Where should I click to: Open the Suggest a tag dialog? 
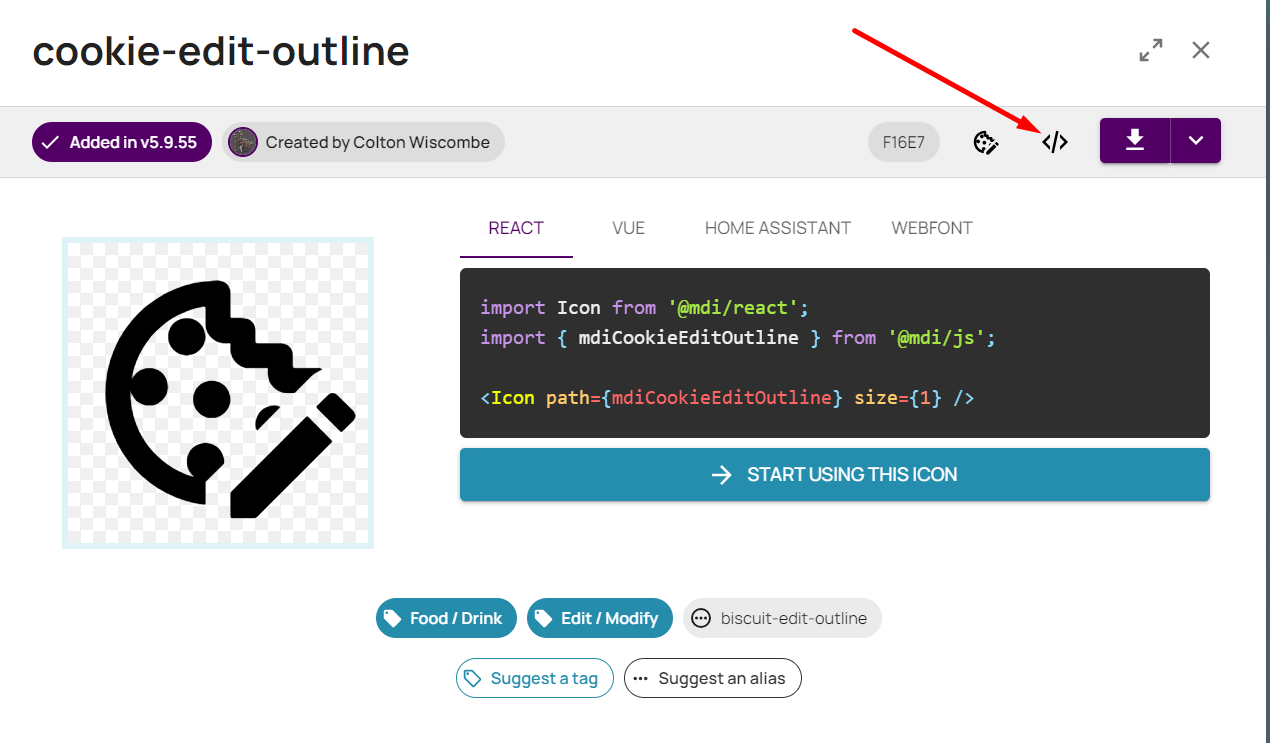click(x=534, y=678)
